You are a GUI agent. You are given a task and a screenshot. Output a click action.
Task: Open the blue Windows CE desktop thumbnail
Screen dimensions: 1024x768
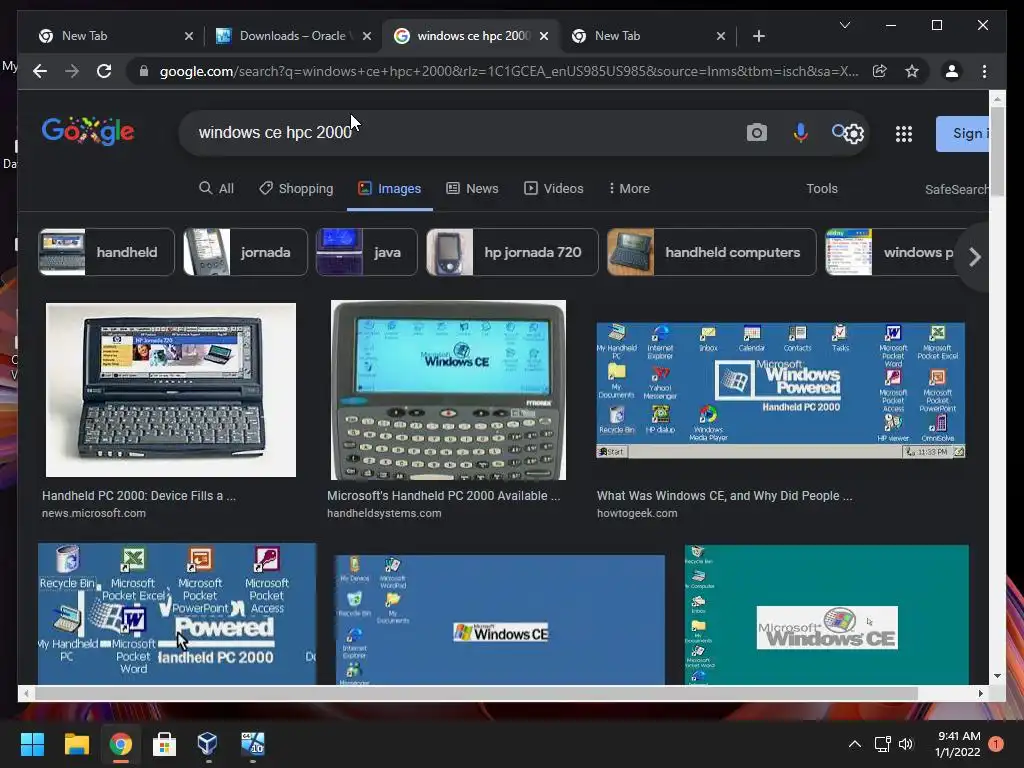tap(500, 619)
